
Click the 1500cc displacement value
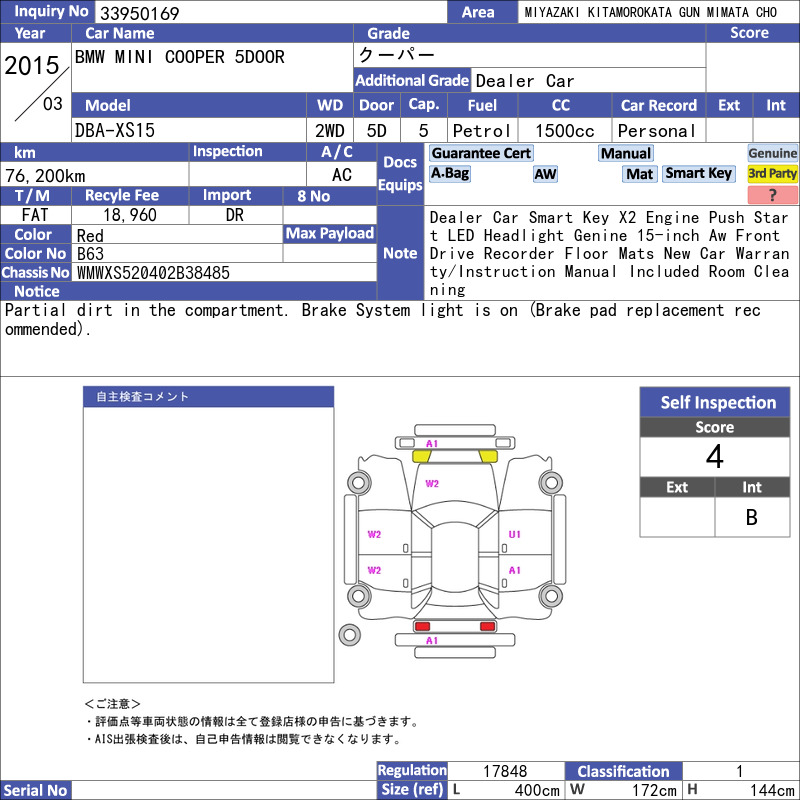click(565, 131)
